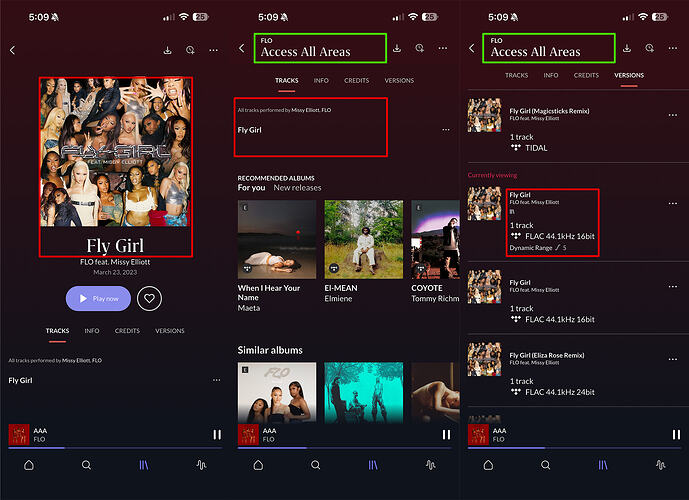Open the When I Hear Your Name album

(277, 239)
